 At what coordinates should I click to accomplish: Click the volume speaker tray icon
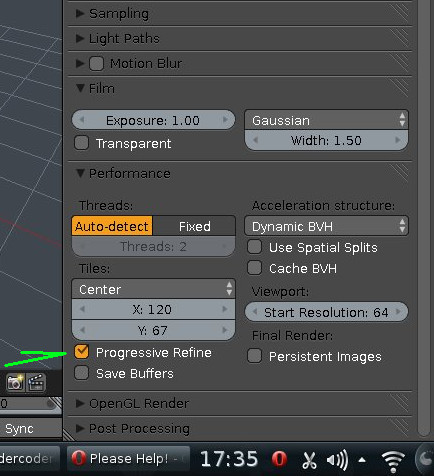tap(337, 460)
